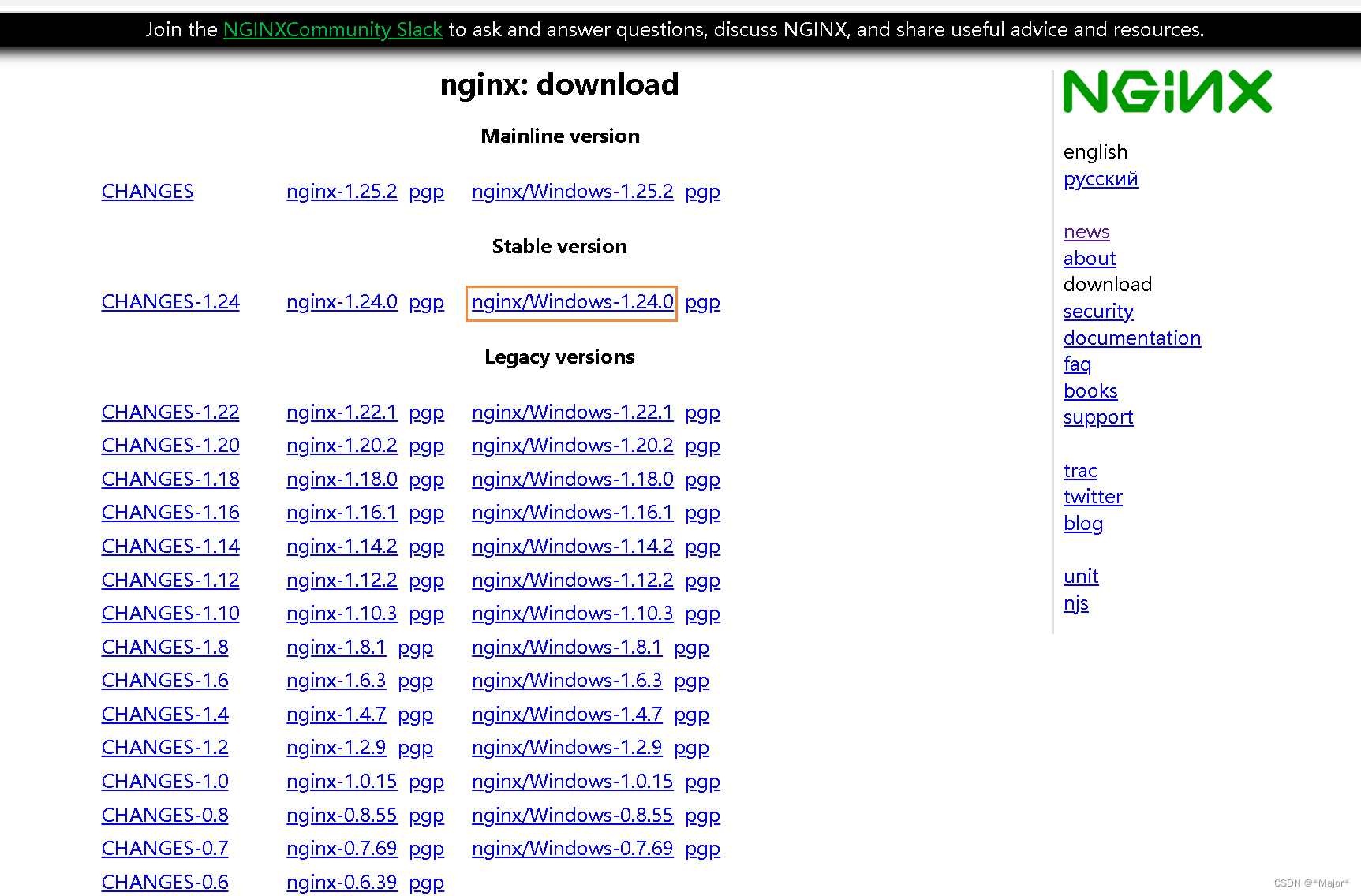
Task: Open CHANGES-1.0 link
Action: [x=165, y=782]
